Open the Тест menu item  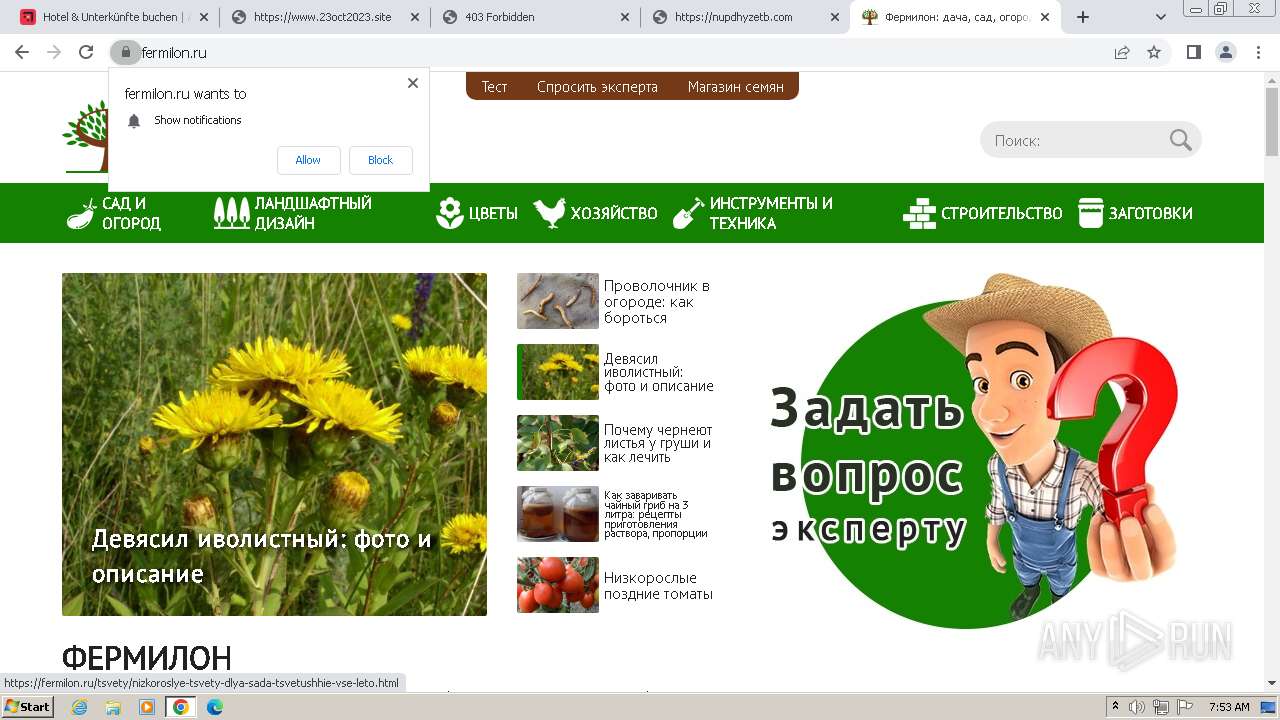[x=494, y=87]
